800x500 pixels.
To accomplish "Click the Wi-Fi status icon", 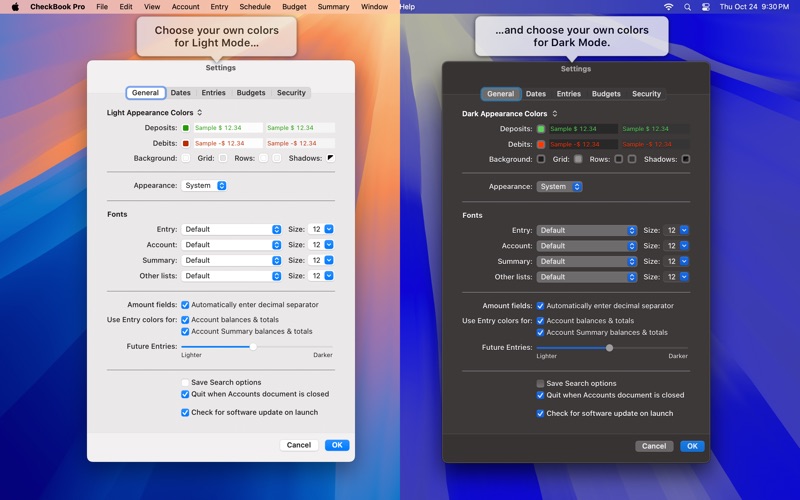I will click(x=668, y=7).
